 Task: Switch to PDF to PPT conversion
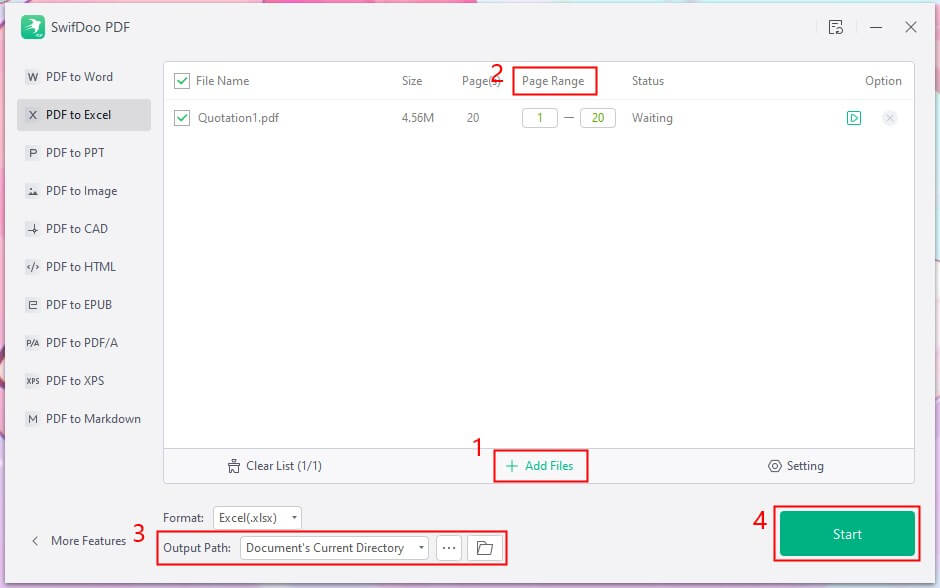(84, 153)
